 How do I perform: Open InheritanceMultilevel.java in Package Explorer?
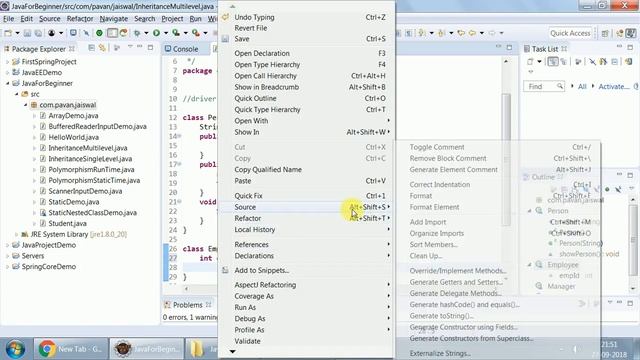[88, 148]
